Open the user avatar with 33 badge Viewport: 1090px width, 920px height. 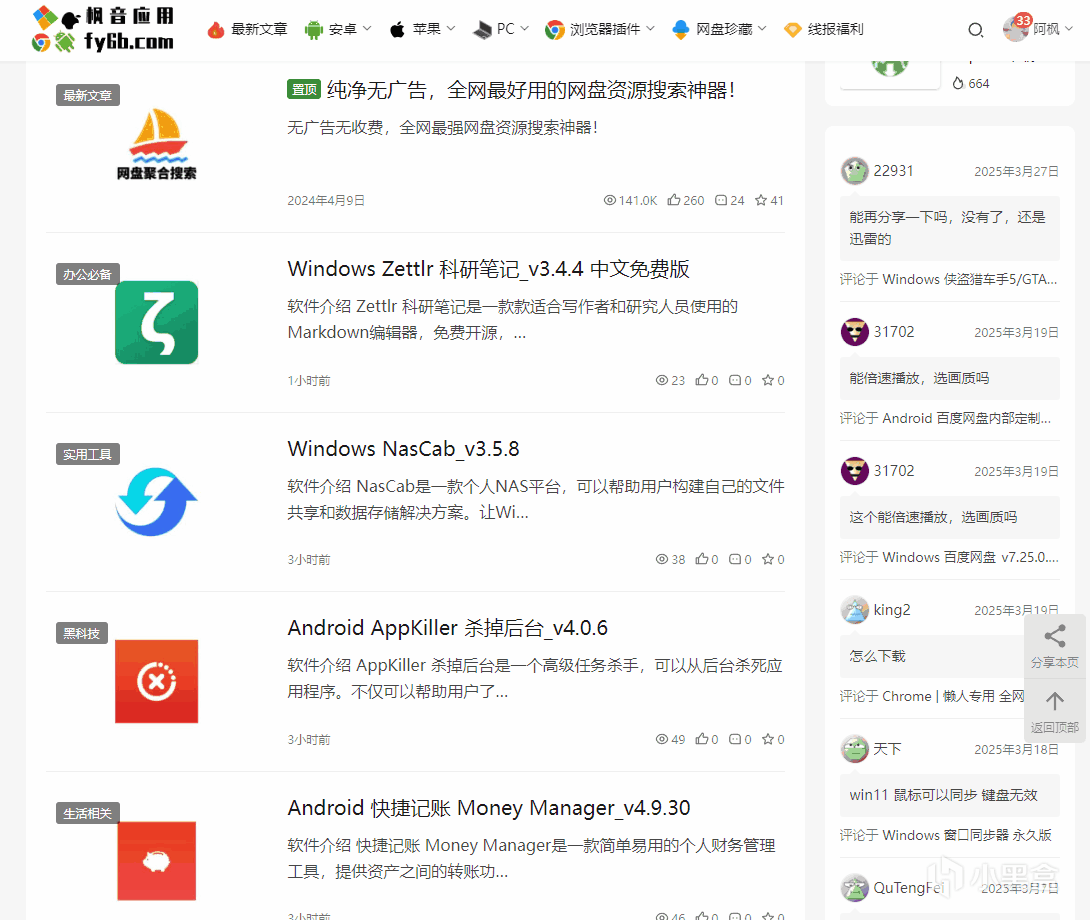point(1016,29)
